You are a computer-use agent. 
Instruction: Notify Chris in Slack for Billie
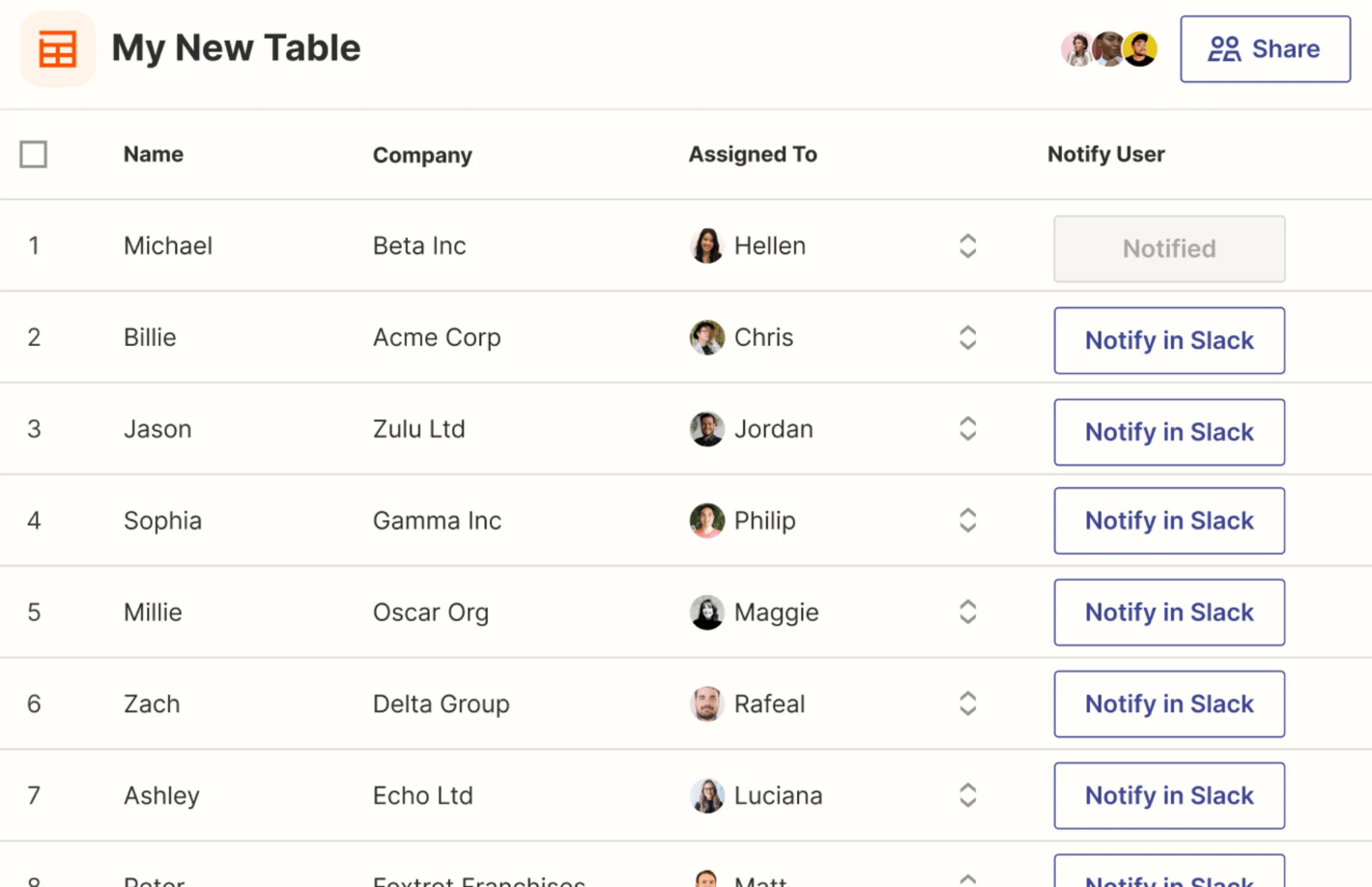1168,340
